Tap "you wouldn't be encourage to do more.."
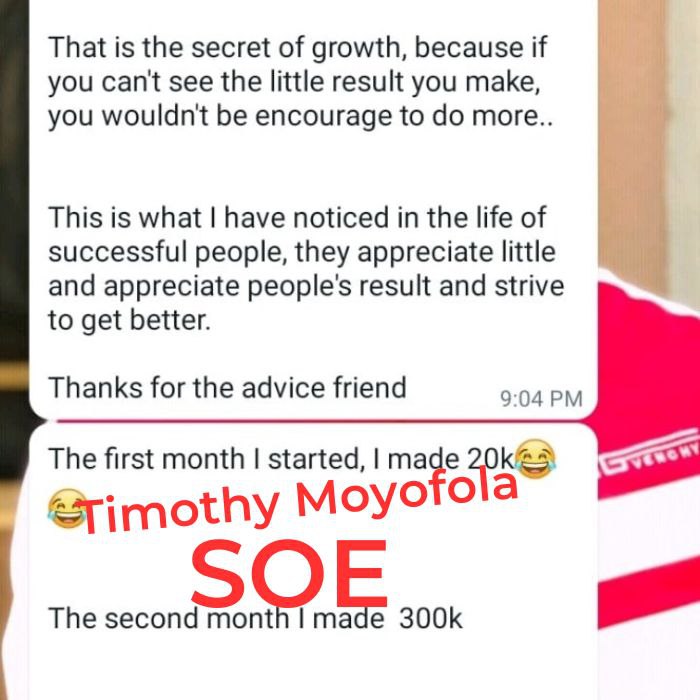700x700 pixels. pos(300,116)
